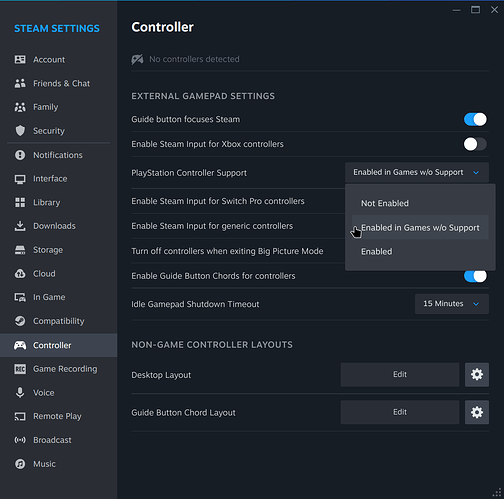Screen dimensions: 504x499
Task: Open the Downloads settings label
Action: tap(54, 226)
